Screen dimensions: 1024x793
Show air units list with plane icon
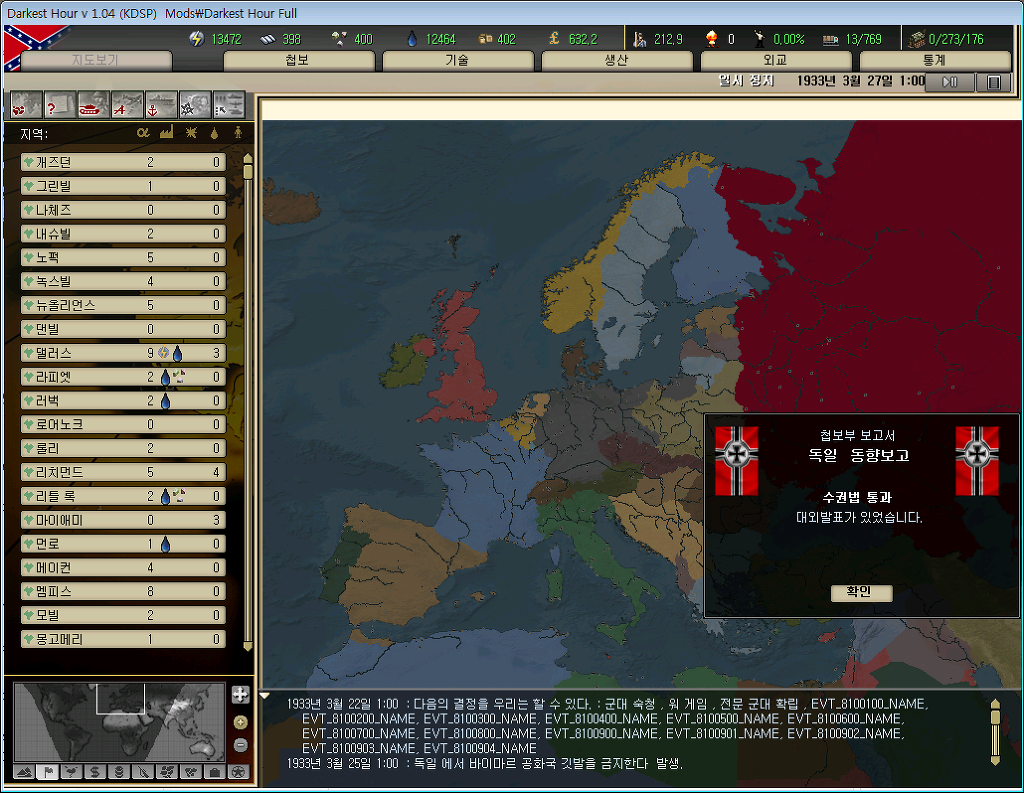pos(127,105)
